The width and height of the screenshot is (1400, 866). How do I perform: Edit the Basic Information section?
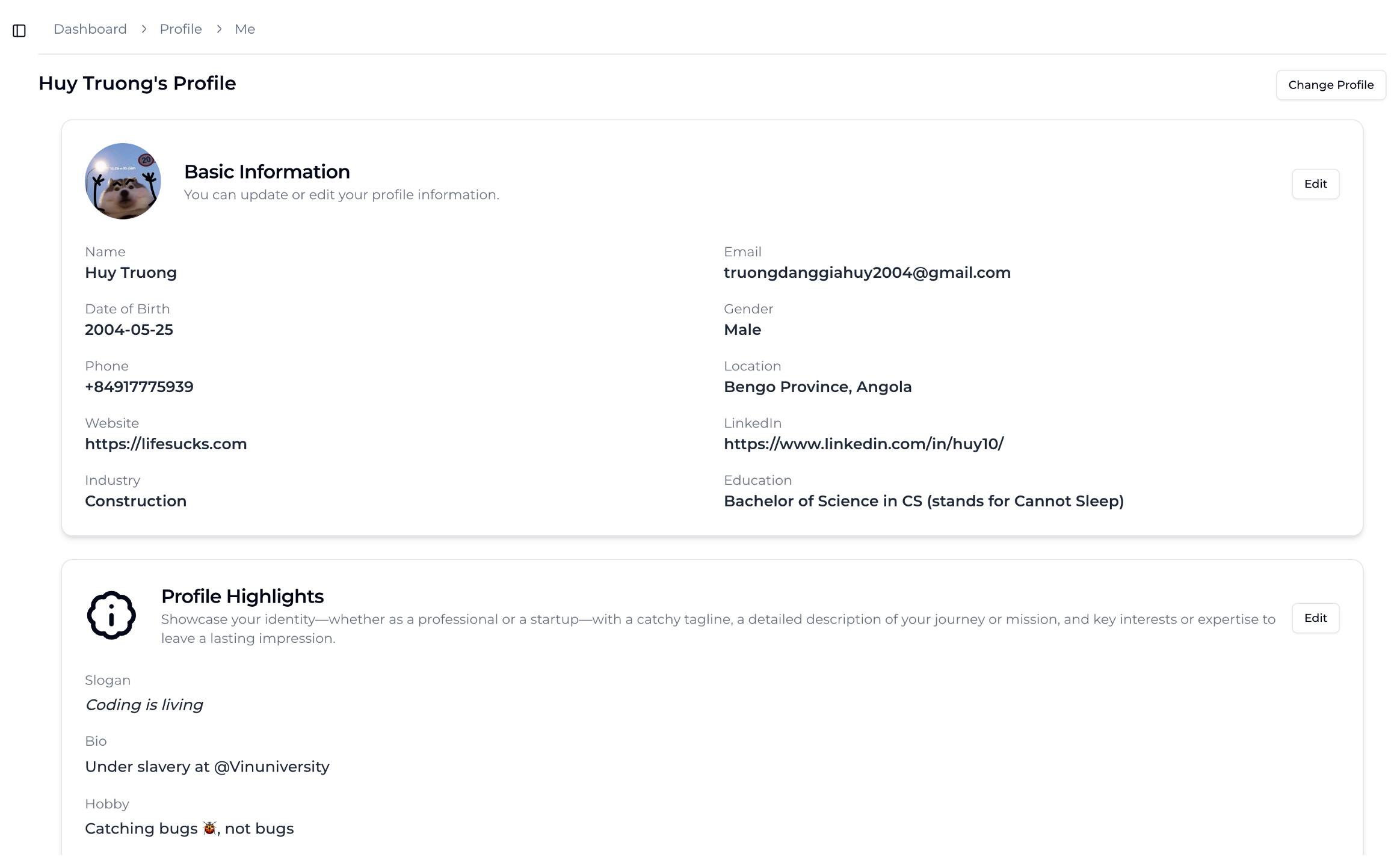pos(1315,184)
